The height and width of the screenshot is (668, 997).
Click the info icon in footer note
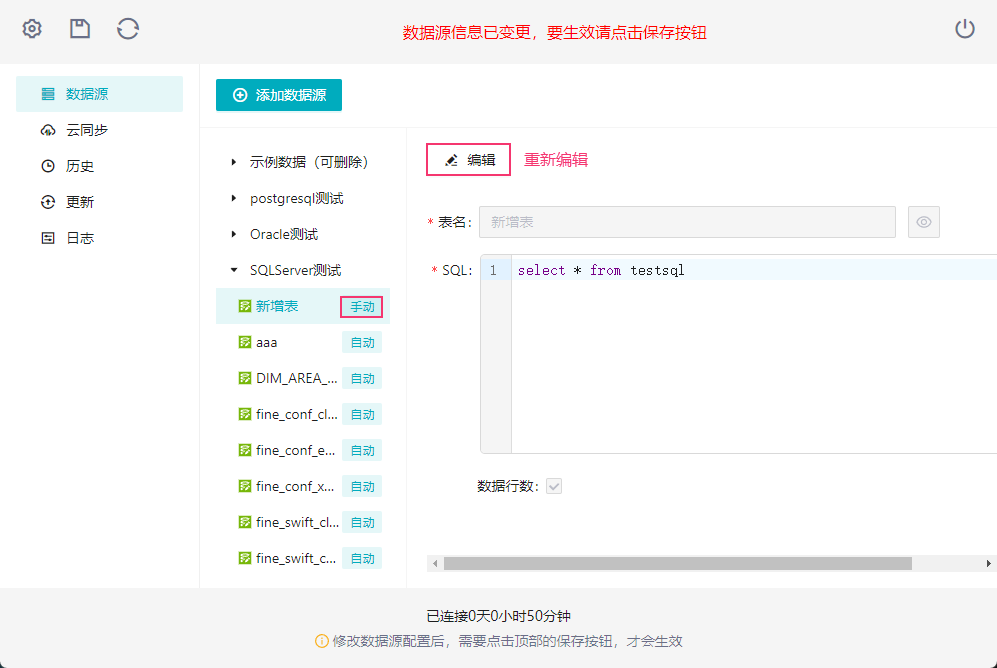click(x=322, y=641)
